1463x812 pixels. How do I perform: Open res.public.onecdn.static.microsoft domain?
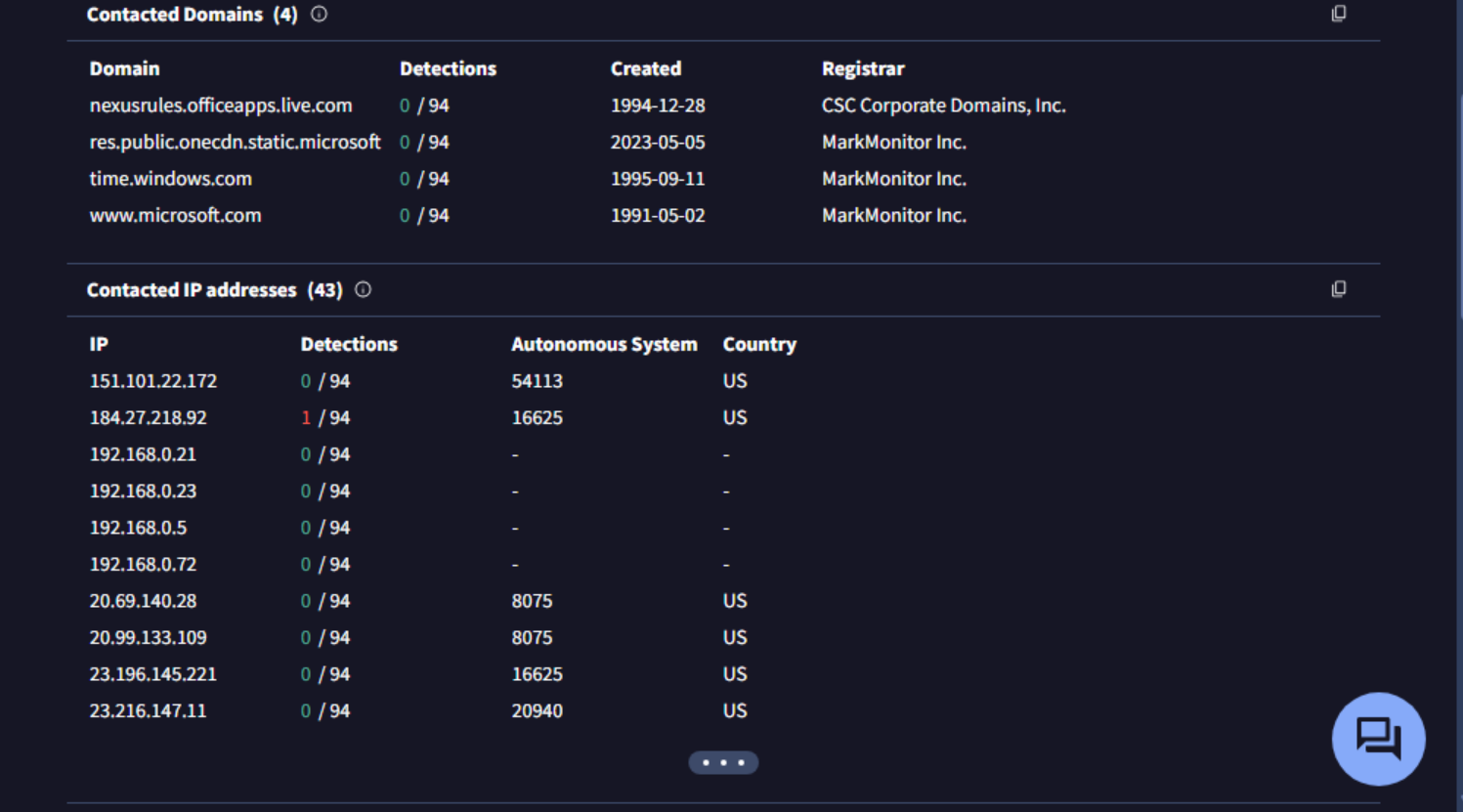pos(235,143)
